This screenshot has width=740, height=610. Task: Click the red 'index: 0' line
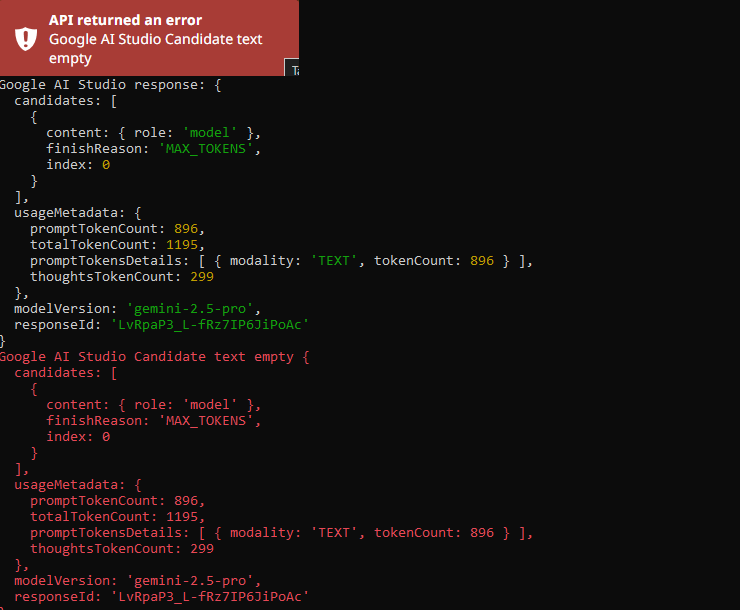point(78,437)
